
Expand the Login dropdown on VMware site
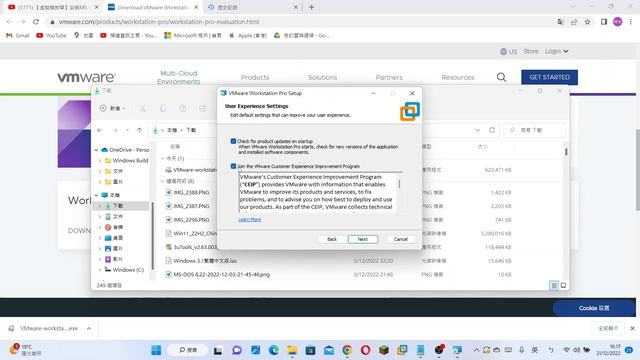coord(557,51)
